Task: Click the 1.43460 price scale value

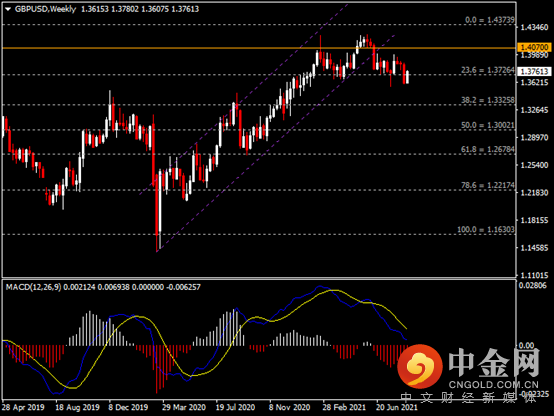Action: pyautogui.click(x=535, y=28)
